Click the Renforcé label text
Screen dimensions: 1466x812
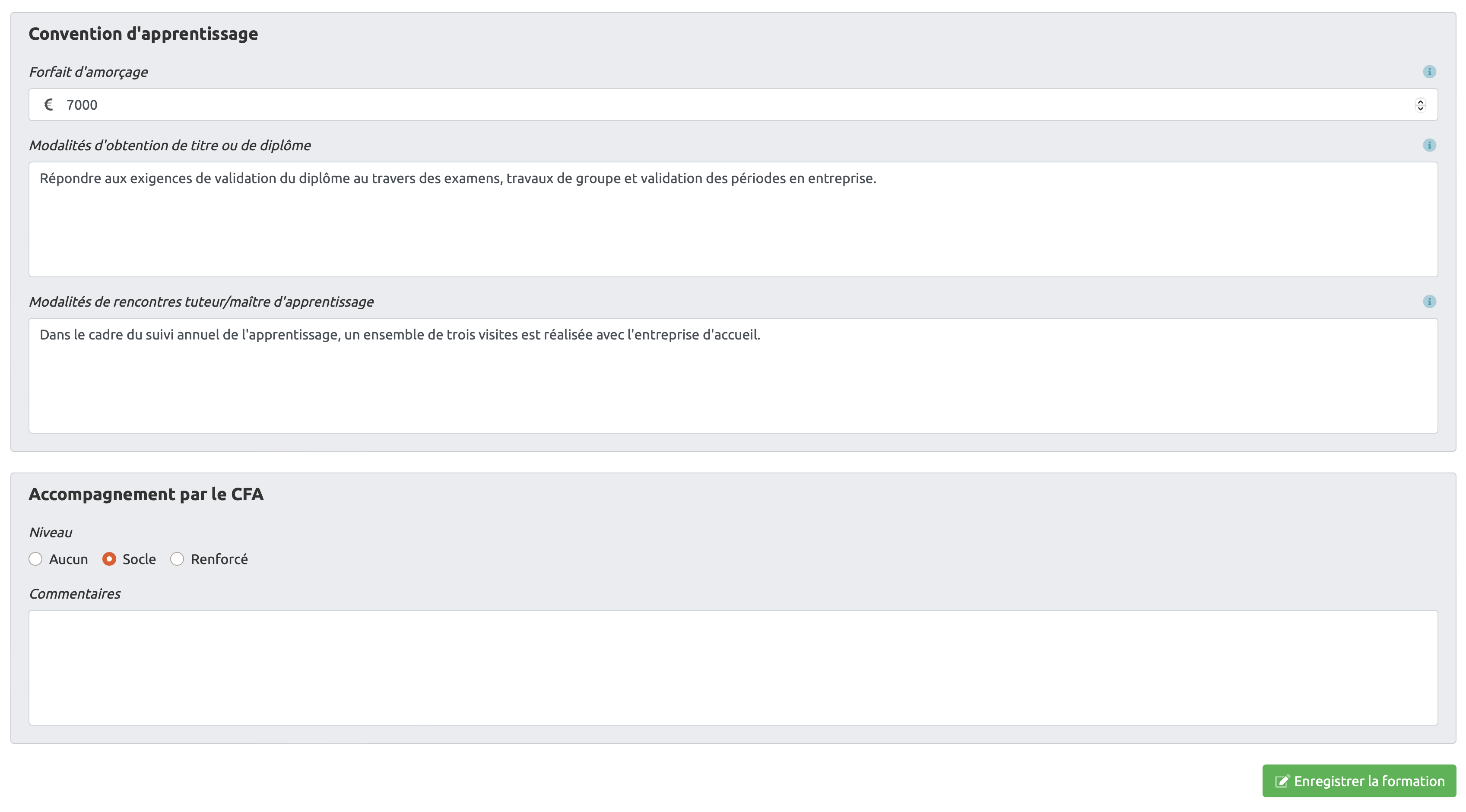tap(219, 559)
